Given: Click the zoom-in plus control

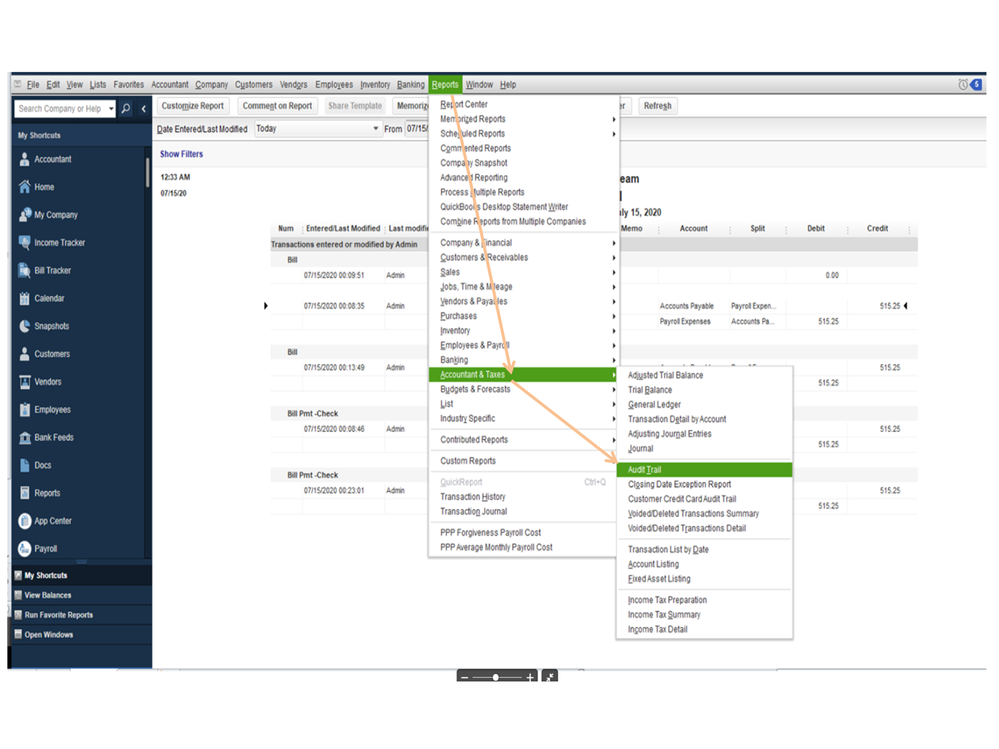Looking at the screenshot, I should [529, 677].
